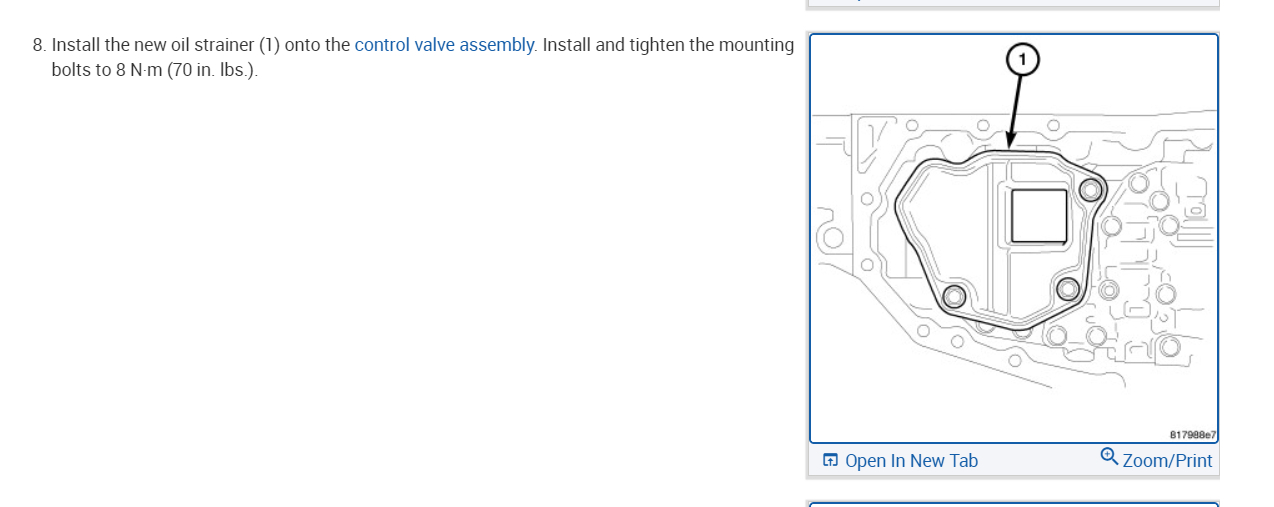Click the strainer's lower-right mounting bolt
Viewport: 1274px width, 507px height.
(1067, 290)
